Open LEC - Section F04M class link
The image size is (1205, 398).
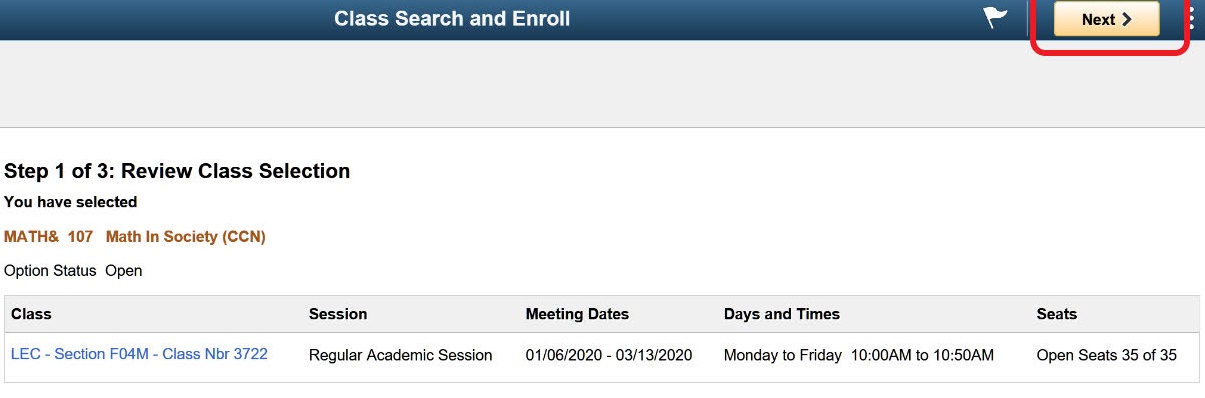coord(139,353)
